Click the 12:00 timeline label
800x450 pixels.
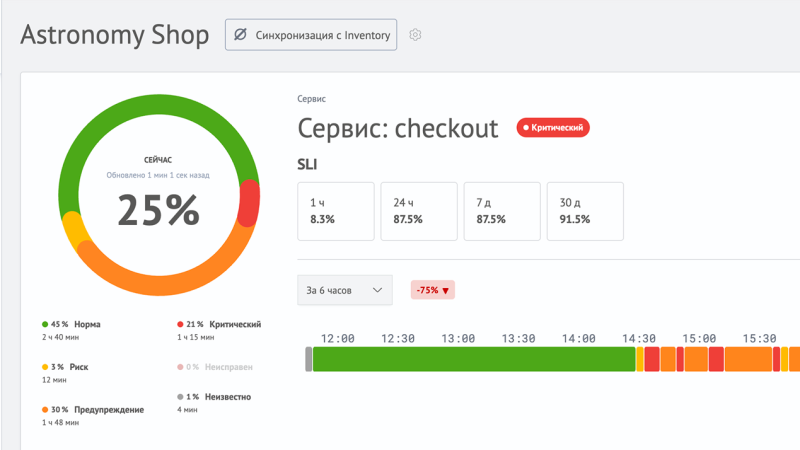[x=337, y=339]
